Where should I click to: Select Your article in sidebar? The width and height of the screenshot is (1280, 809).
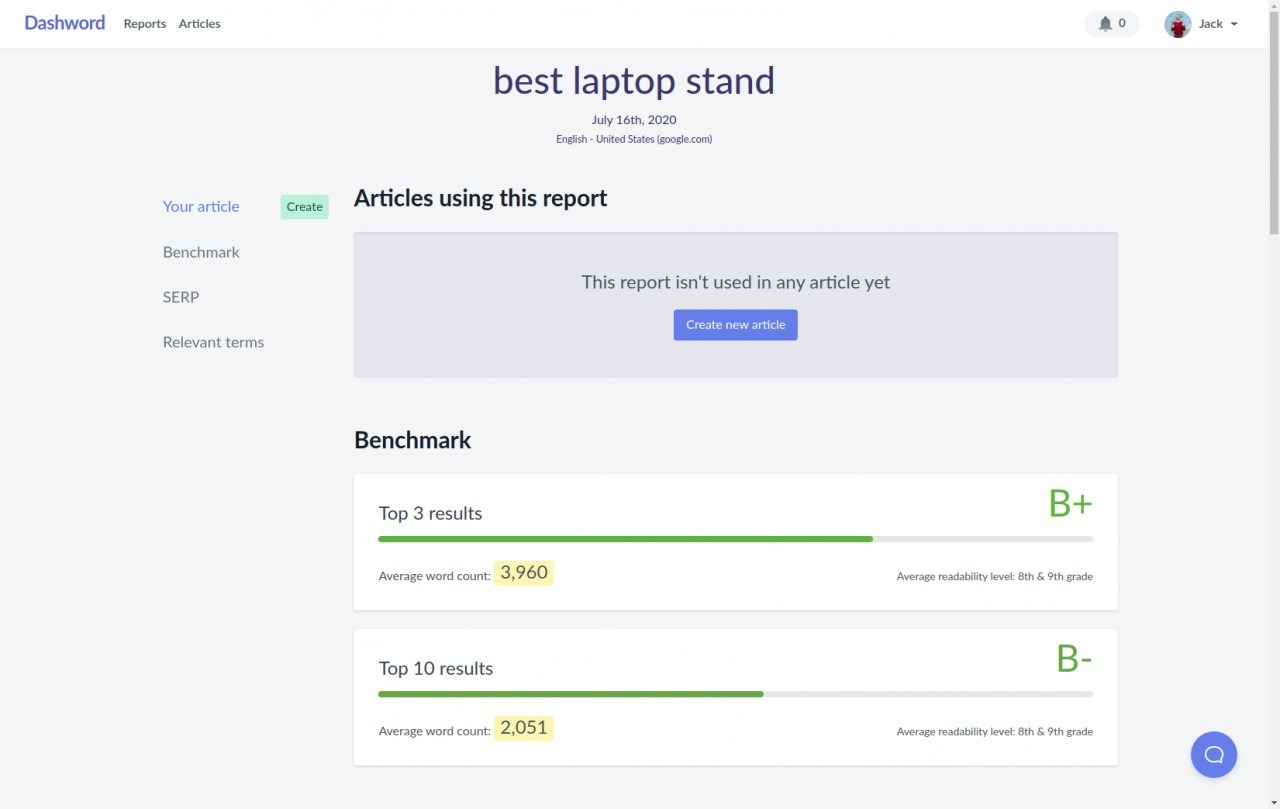[x=201, y=207]
